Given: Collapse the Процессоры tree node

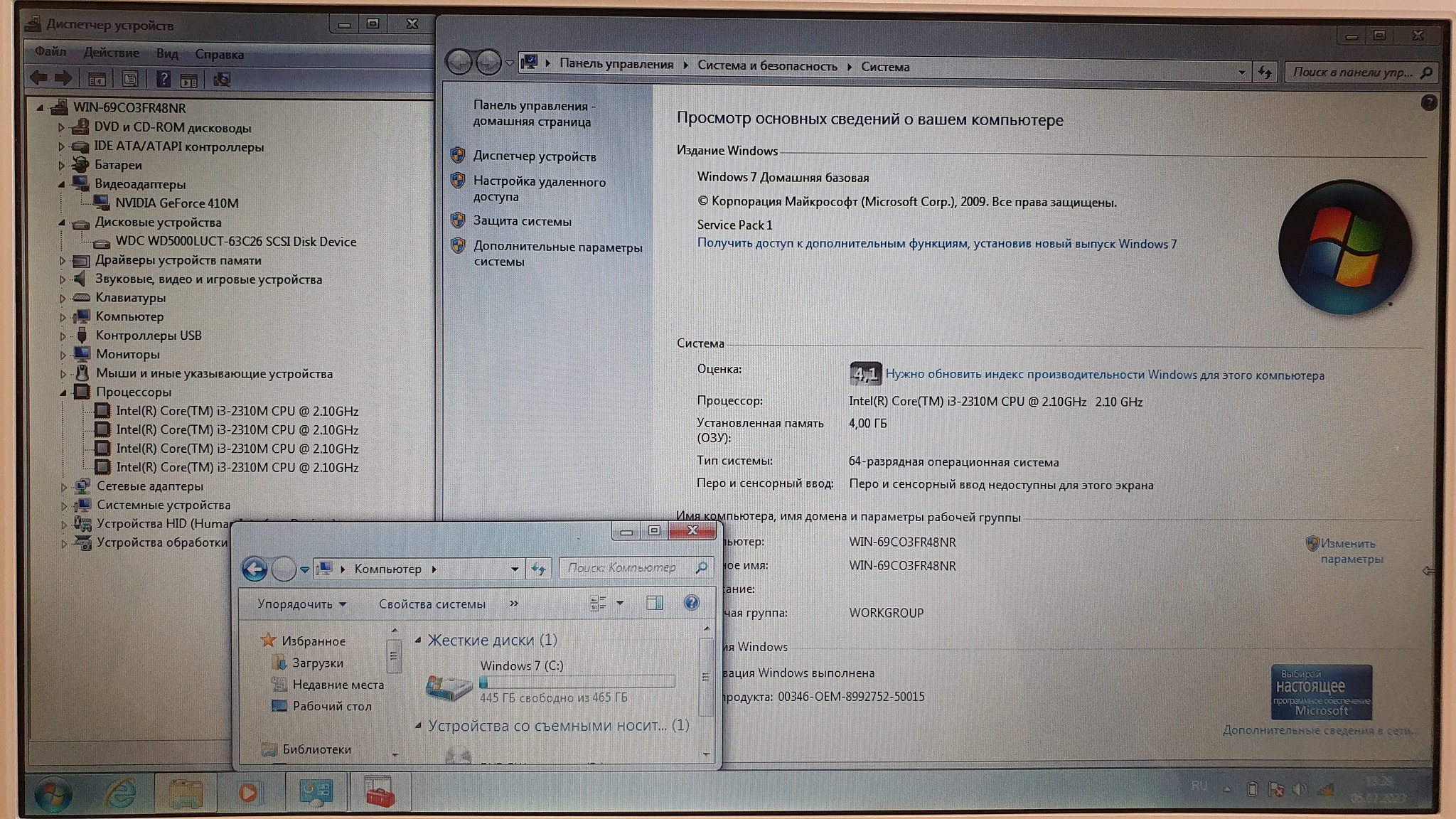Looking at the screenshot, I should click(x=63, y=392).
